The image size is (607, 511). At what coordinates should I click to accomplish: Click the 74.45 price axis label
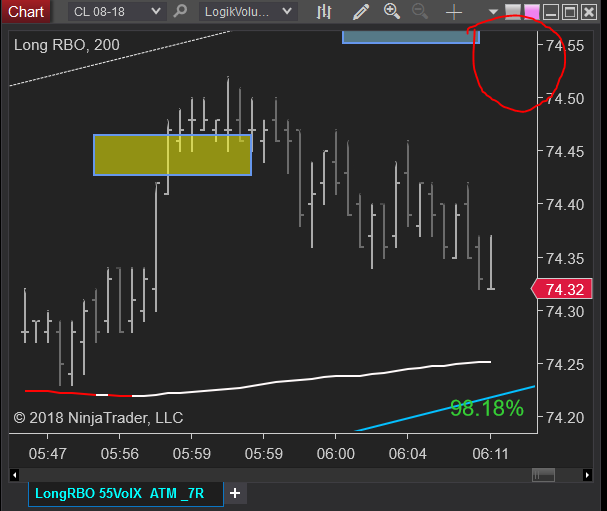pos(565,152)
